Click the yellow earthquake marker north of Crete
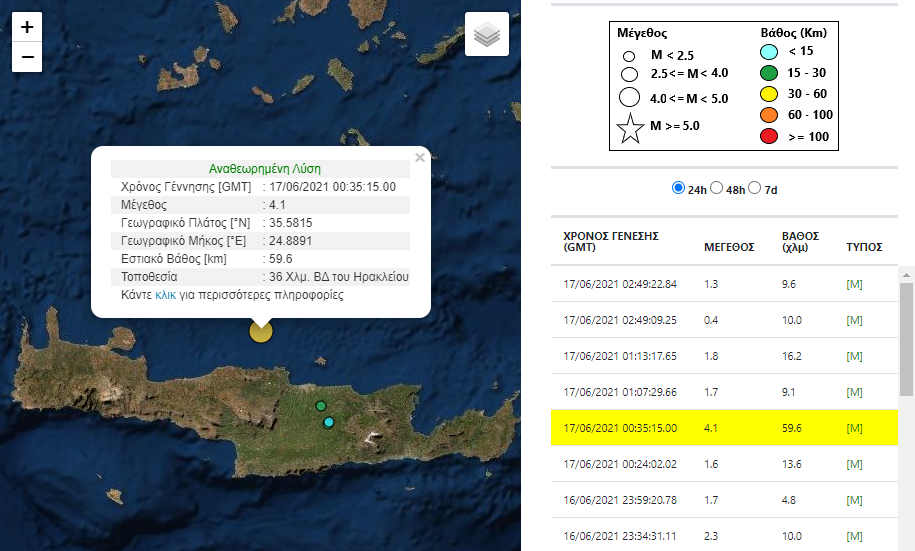This screenshot has height=551, width=915. coord(261,331)
